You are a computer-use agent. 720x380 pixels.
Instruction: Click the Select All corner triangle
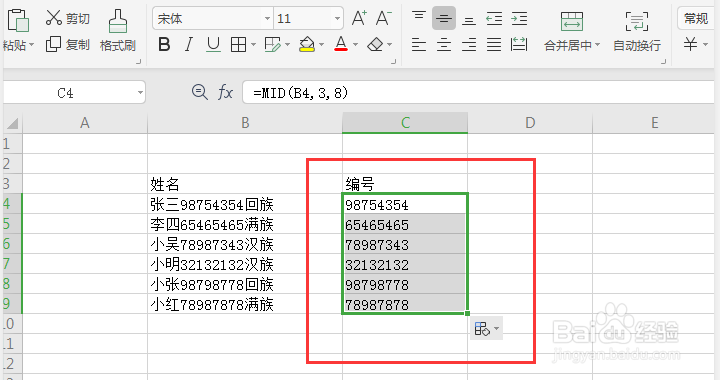pyautogui.click(x=12, y=123)
